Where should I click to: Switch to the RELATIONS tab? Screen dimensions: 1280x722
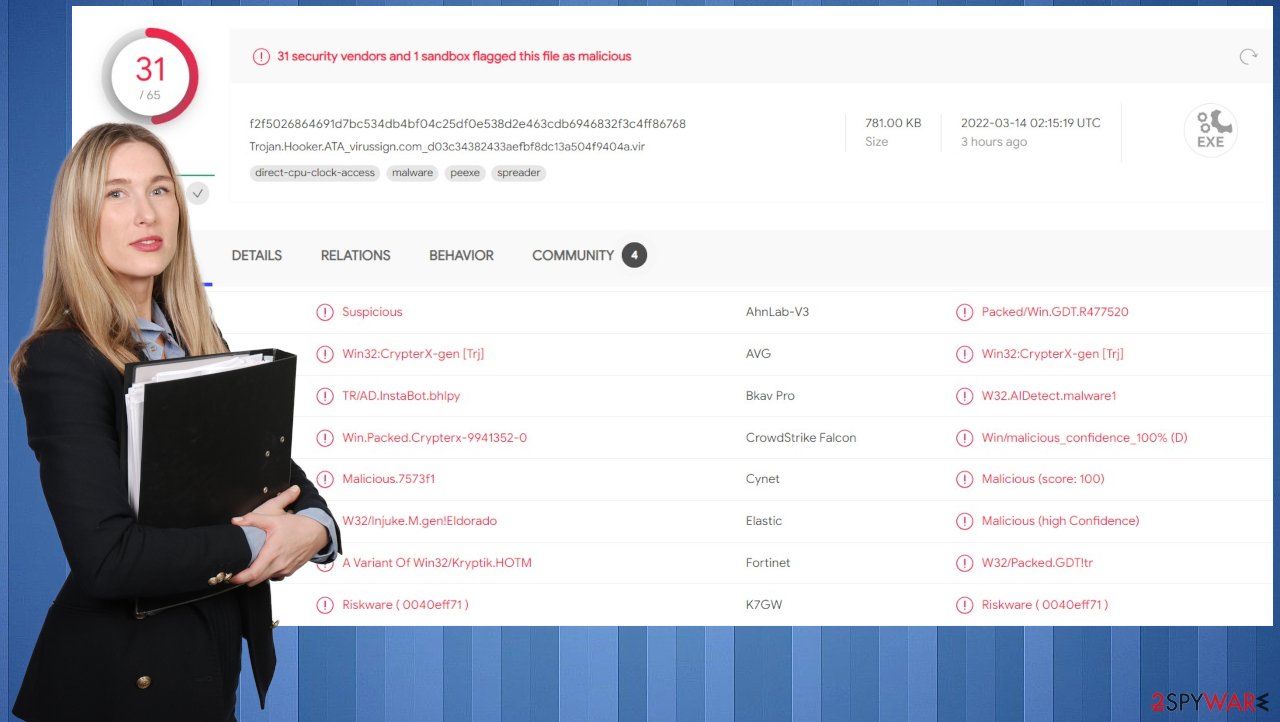355,256
